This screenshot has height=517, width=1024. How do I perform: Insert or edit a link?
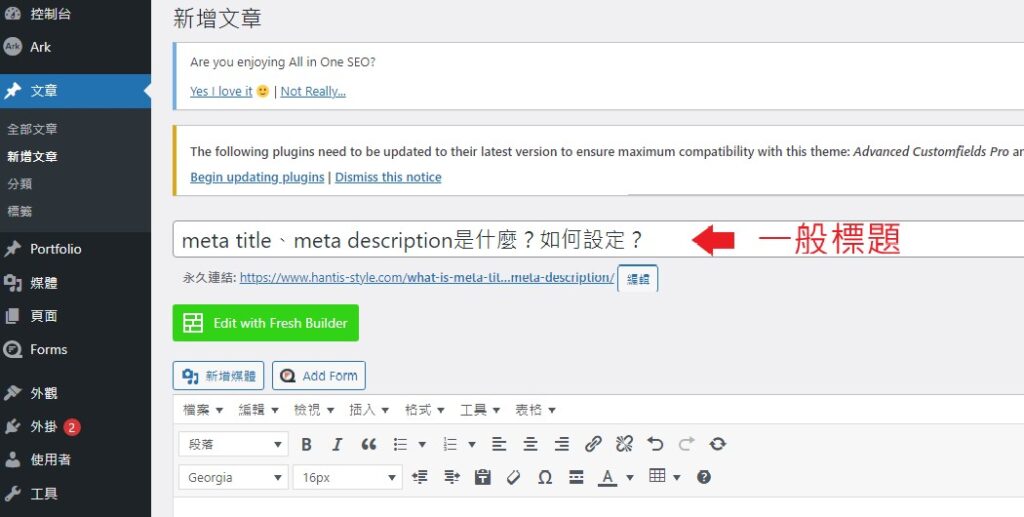593,445
